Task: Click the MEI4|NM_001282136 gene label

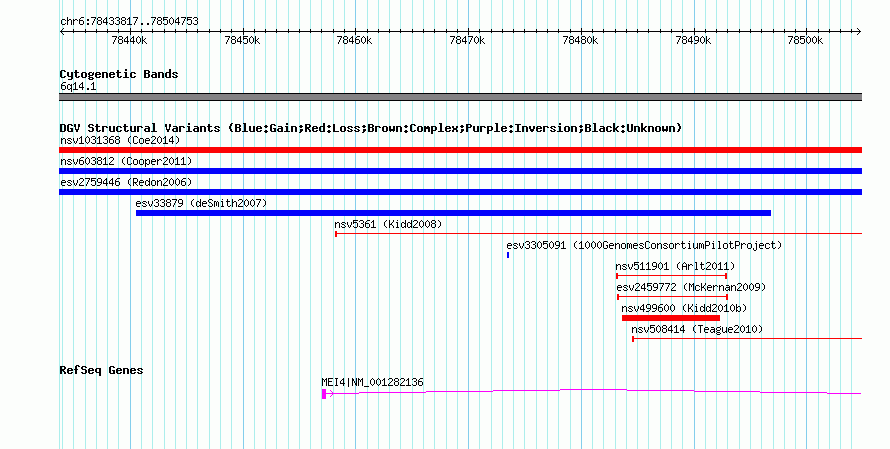Action: coord(372,383)
